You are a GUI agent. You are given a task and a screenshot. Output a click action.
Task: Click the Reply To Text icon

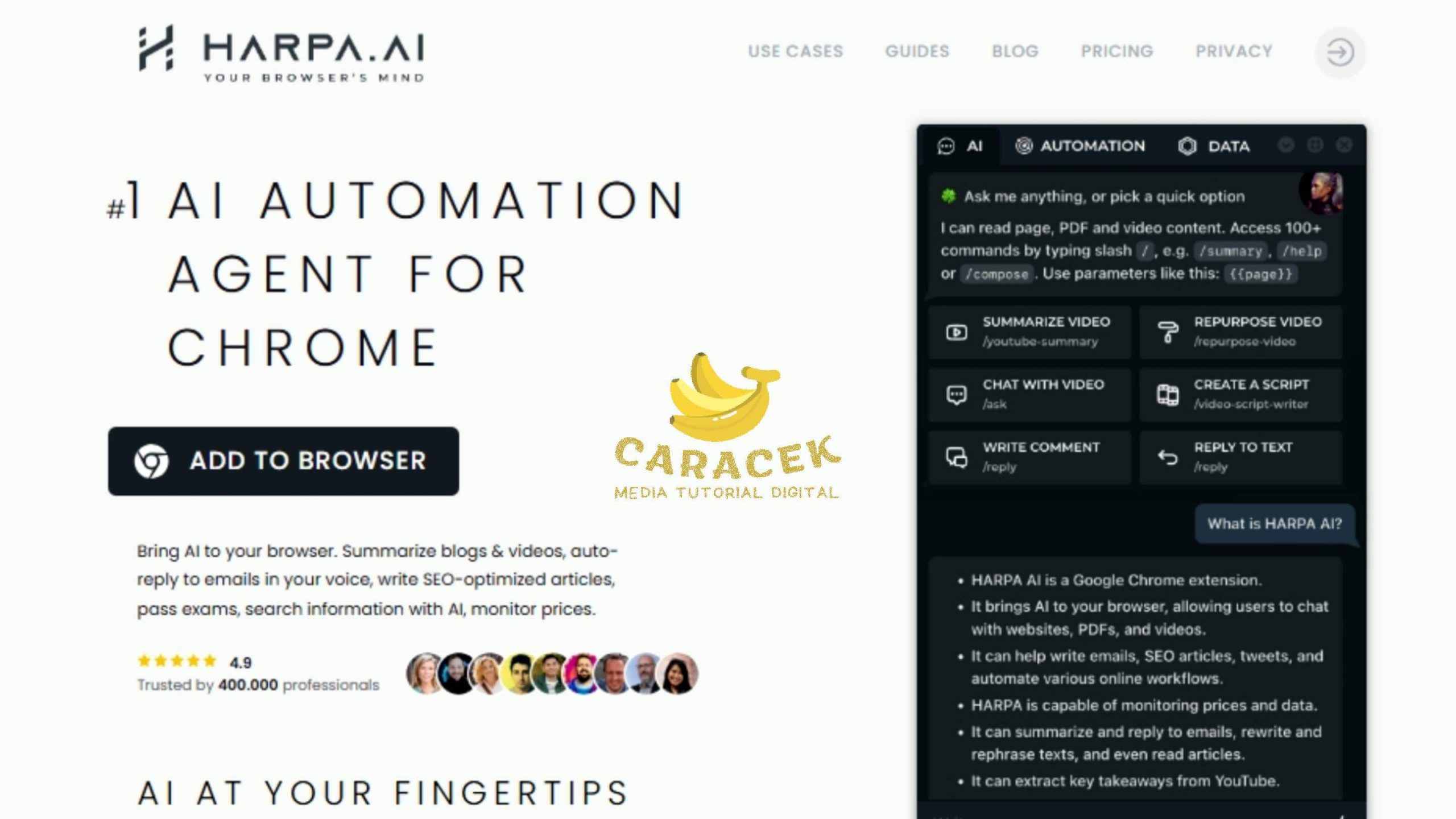pos(1167,457)
